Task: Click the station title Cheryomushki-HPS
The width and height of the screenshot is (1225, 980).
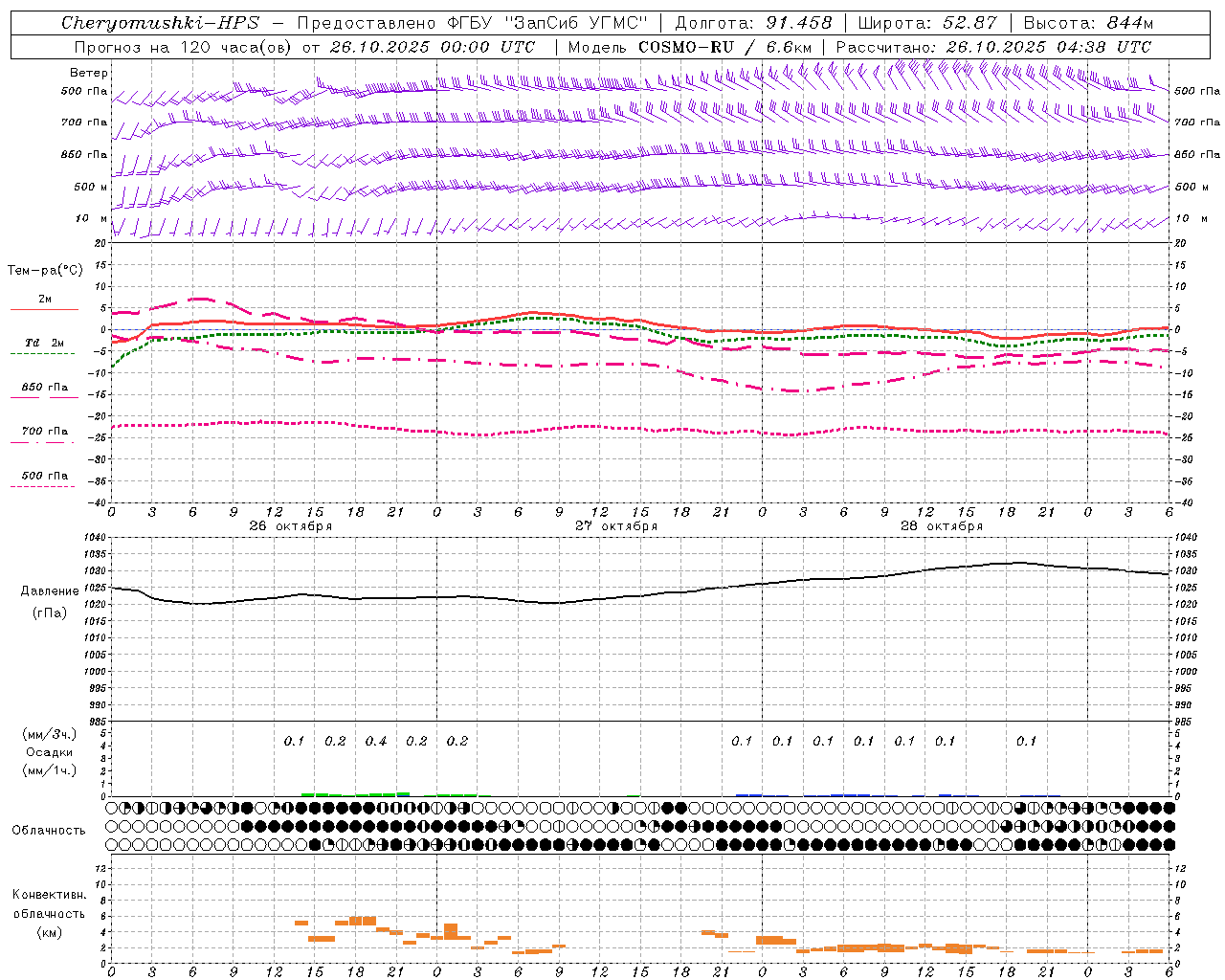Action: click(x=160, y=23)
